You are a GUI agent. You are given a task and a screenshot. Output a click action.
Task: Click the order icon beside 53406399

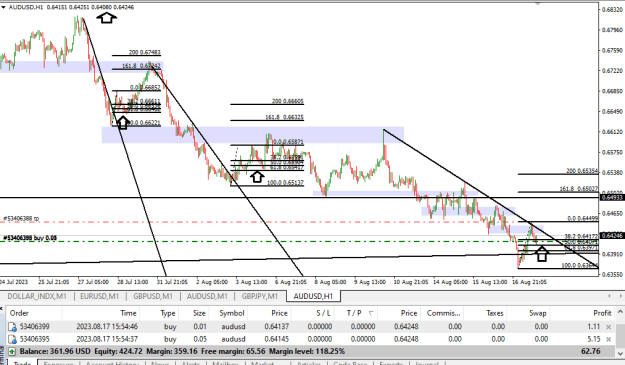coord(12,327)
